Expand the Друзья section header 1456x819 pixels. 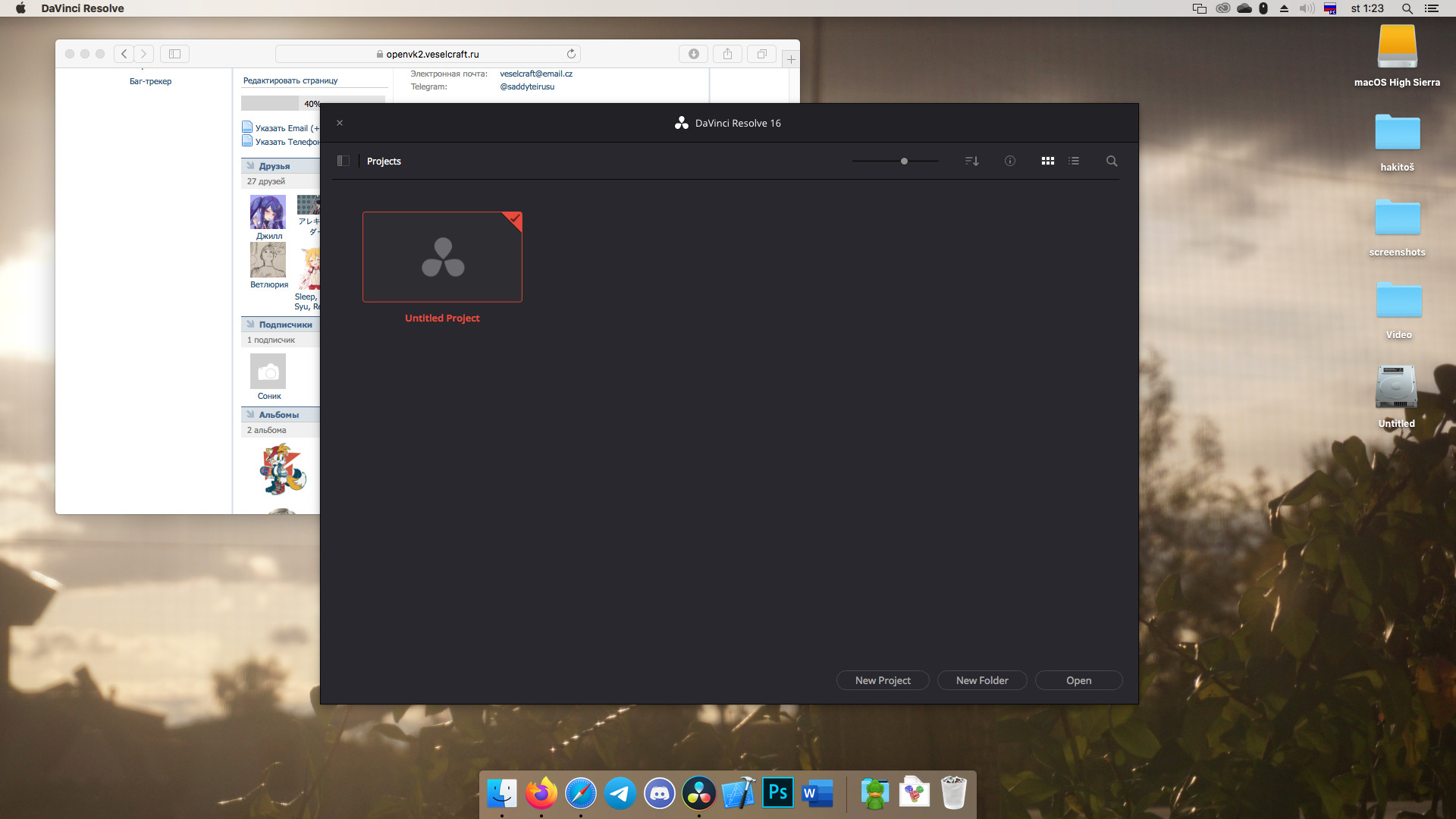(x=274, y=166)
